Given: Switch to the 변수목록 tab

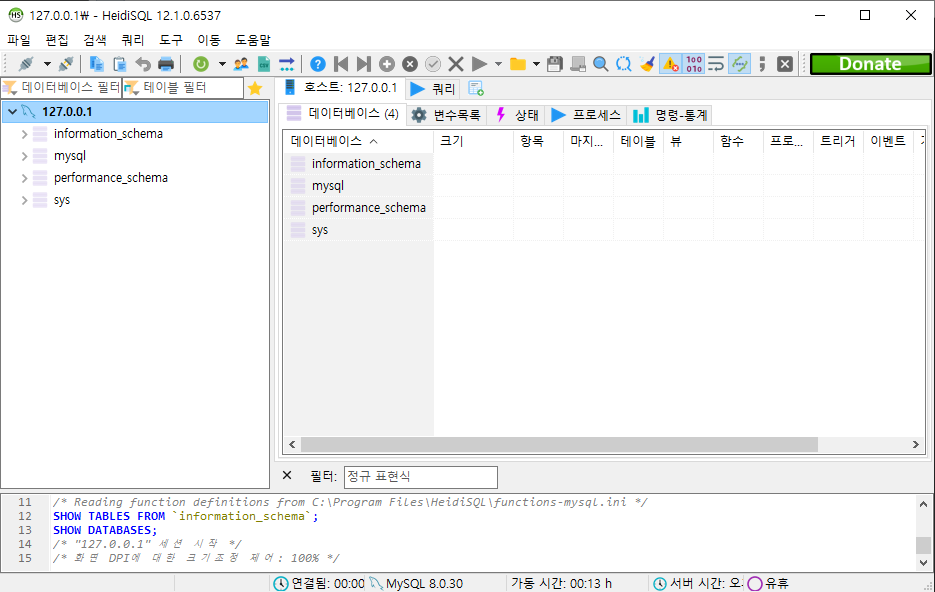Looking at the screenshot, I should point(446,115).
